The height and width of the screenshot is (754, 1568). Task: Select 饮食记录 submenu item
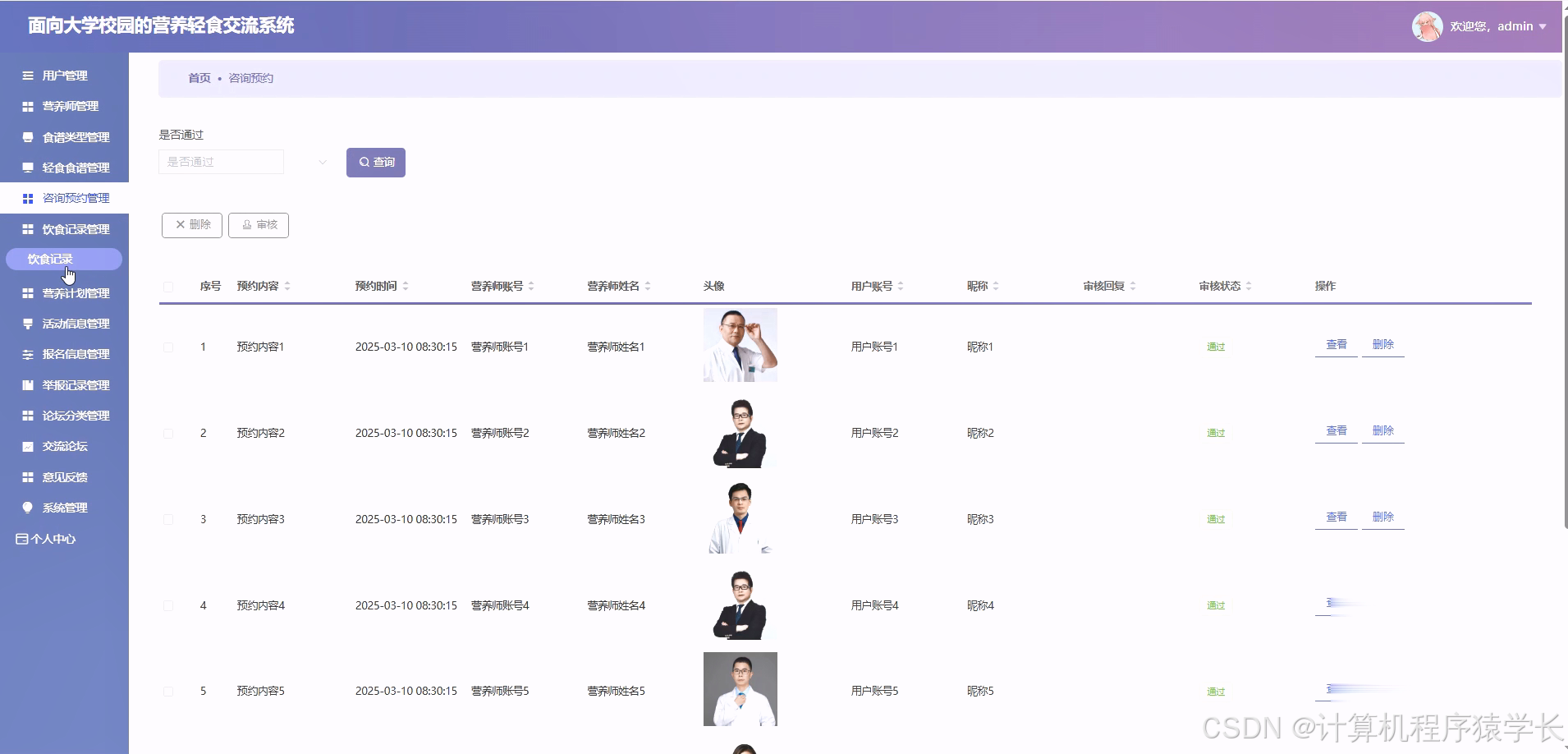point(64,260)
